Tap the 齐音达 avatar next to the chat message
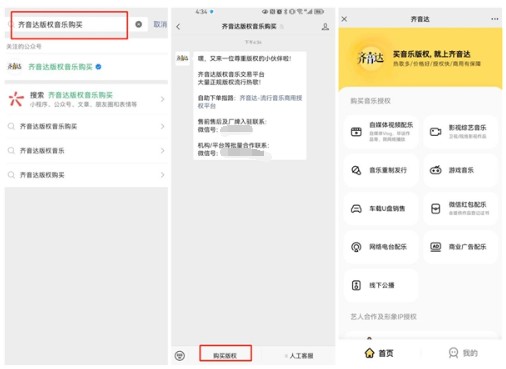 point(182,58)
